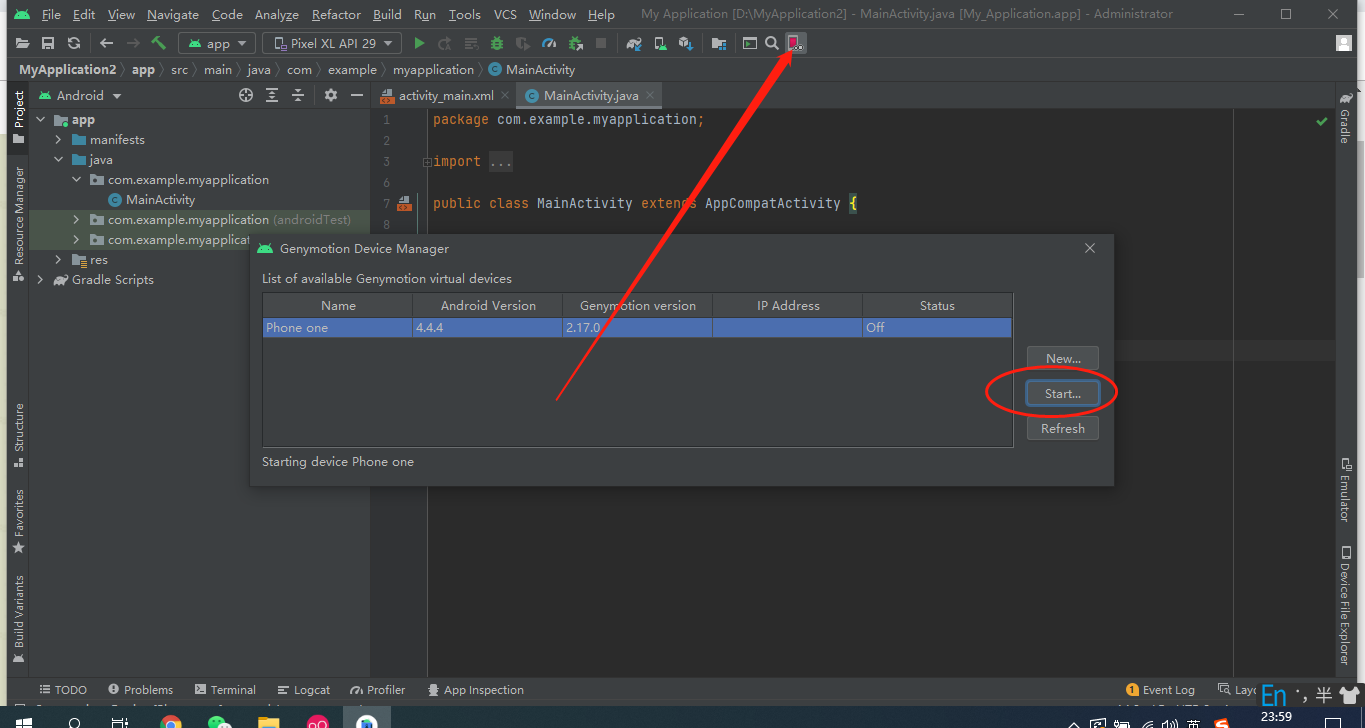
Task: Collapse all nodes in Project panel
Action: point(298,95)
